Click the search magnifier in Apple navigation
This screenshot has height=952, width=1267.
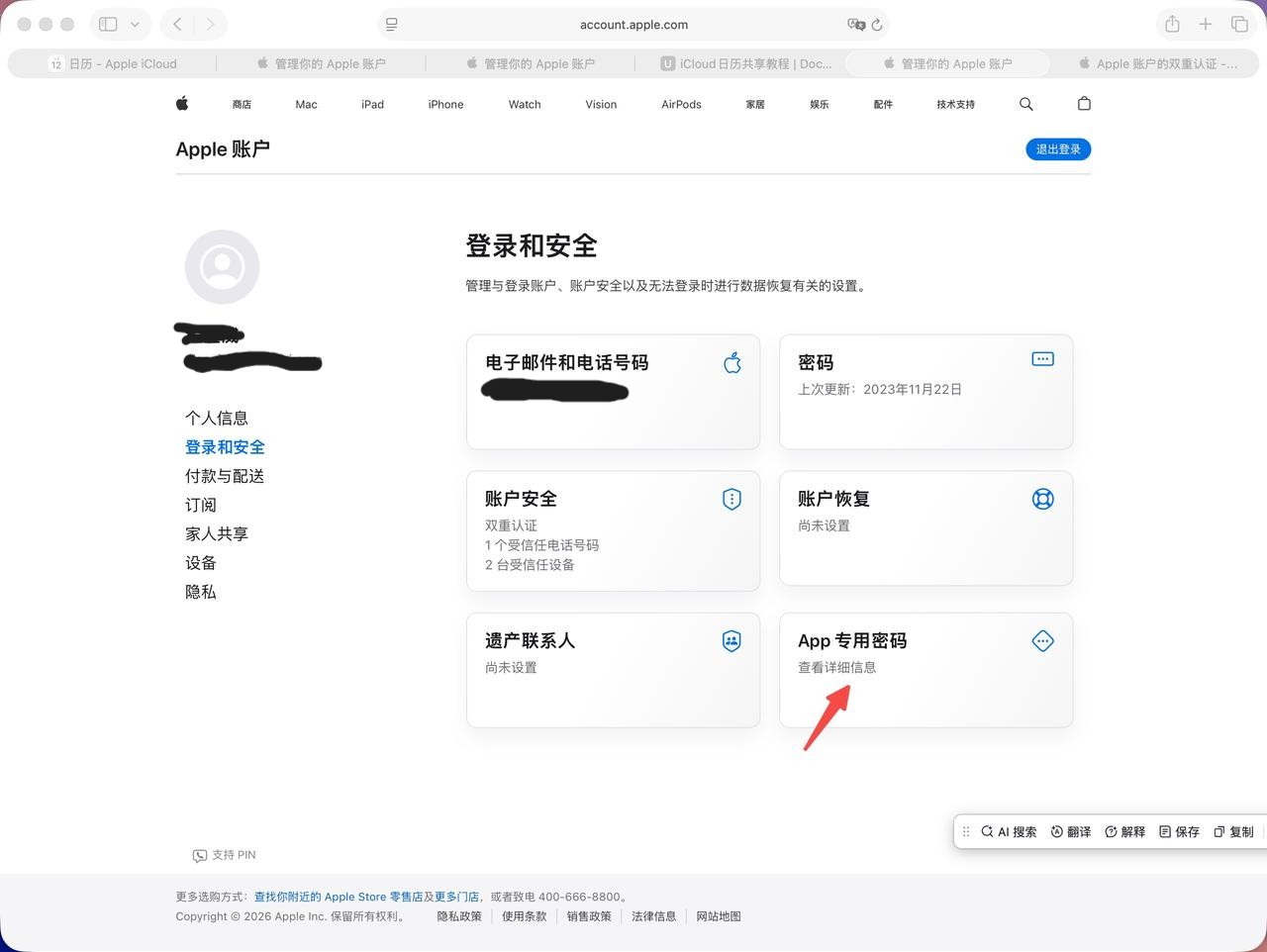pyautogui.click(x=1026, y=104)
